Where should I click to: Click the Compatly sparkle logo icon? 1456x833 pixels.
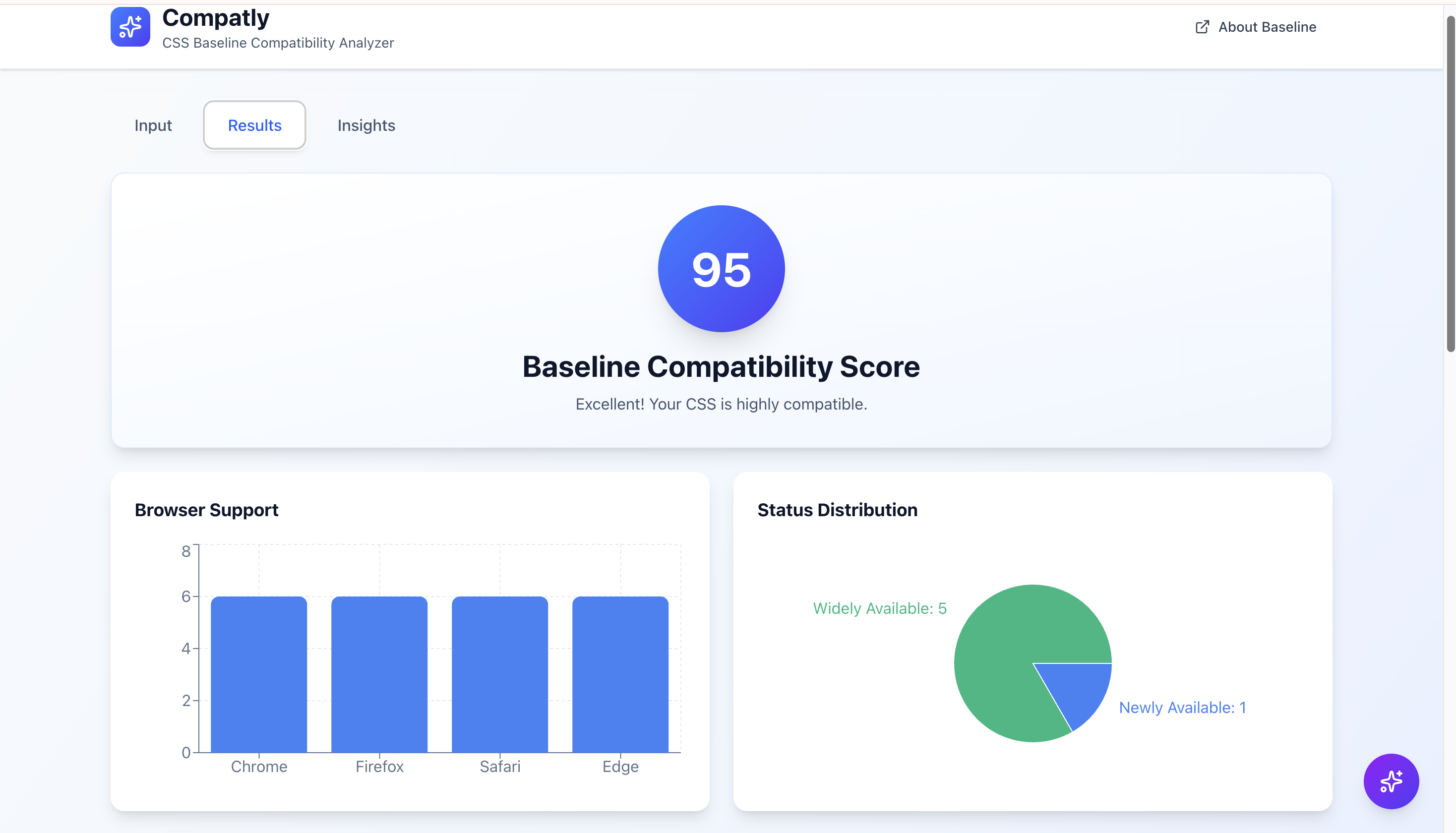pyautogui.click(x=130, y=27)
